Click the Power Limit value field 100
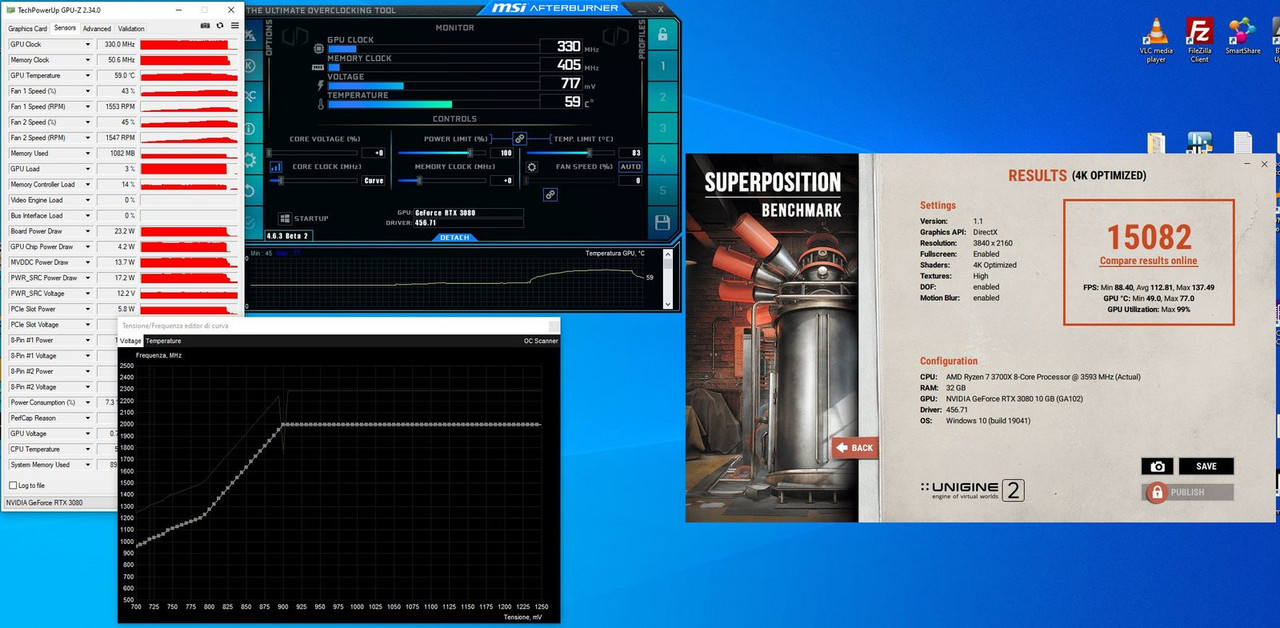The image size is (1280, 628). point(502,152)
